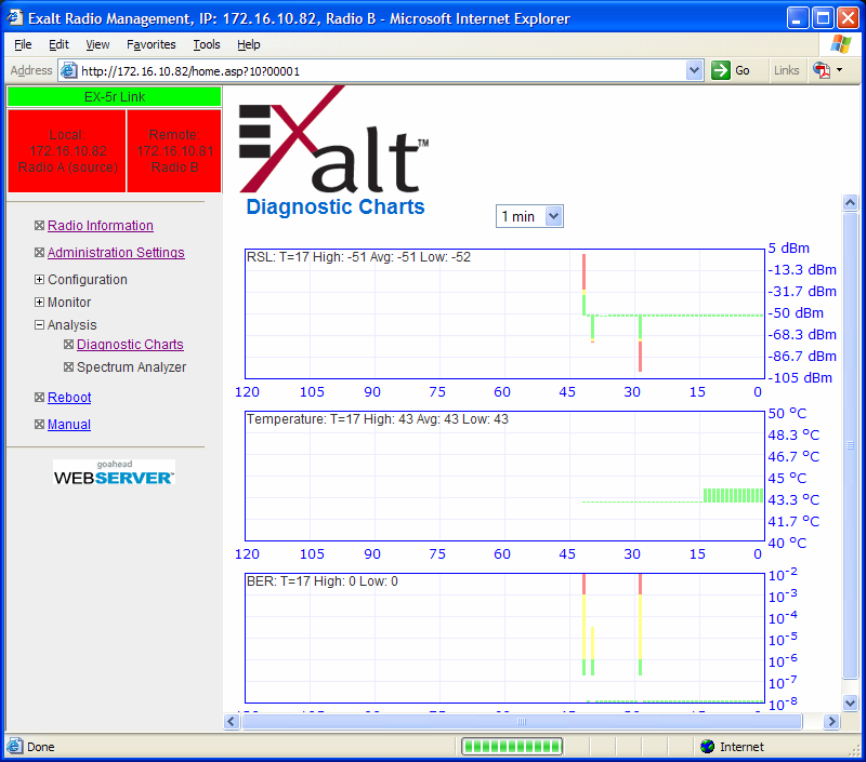Screen dimensions: 866x762
Task: Click the red Remote radio status box
Action: point(175,151)
